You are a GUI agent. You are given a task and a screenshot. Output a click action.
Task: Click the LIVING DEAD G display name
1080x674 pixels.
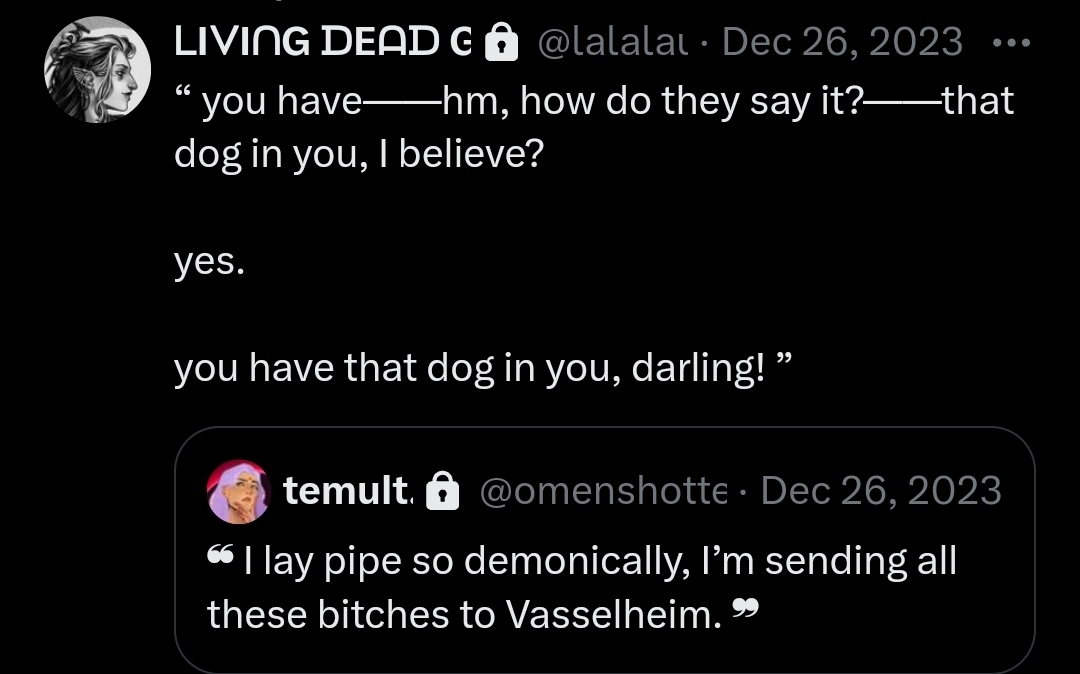(322, 42)
